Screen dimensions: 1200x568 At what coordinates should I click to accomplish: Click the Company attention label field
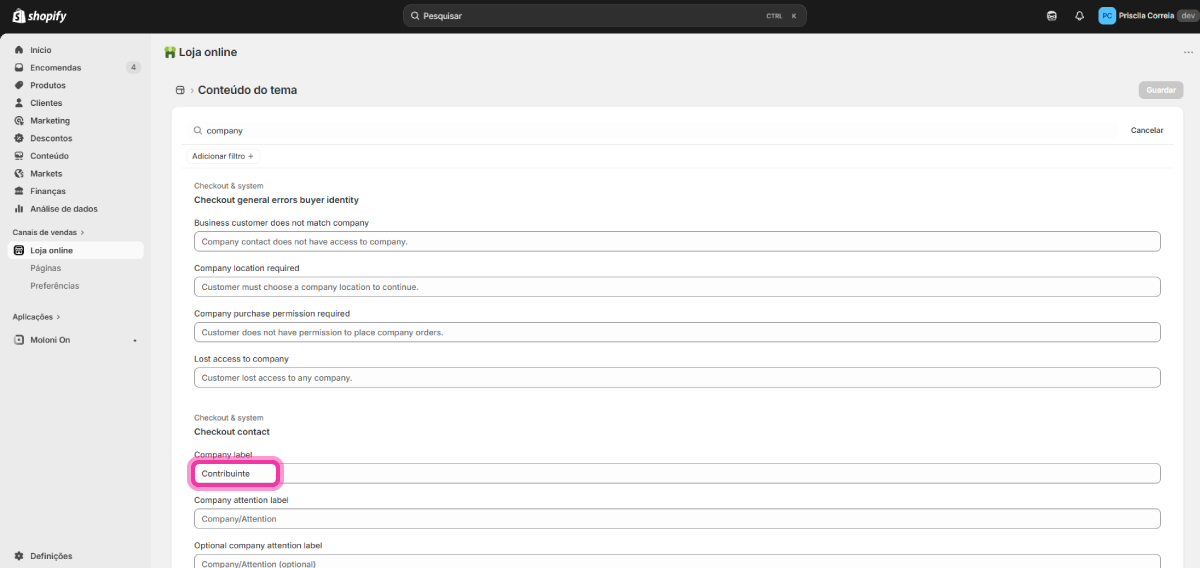tap(677, 519)
